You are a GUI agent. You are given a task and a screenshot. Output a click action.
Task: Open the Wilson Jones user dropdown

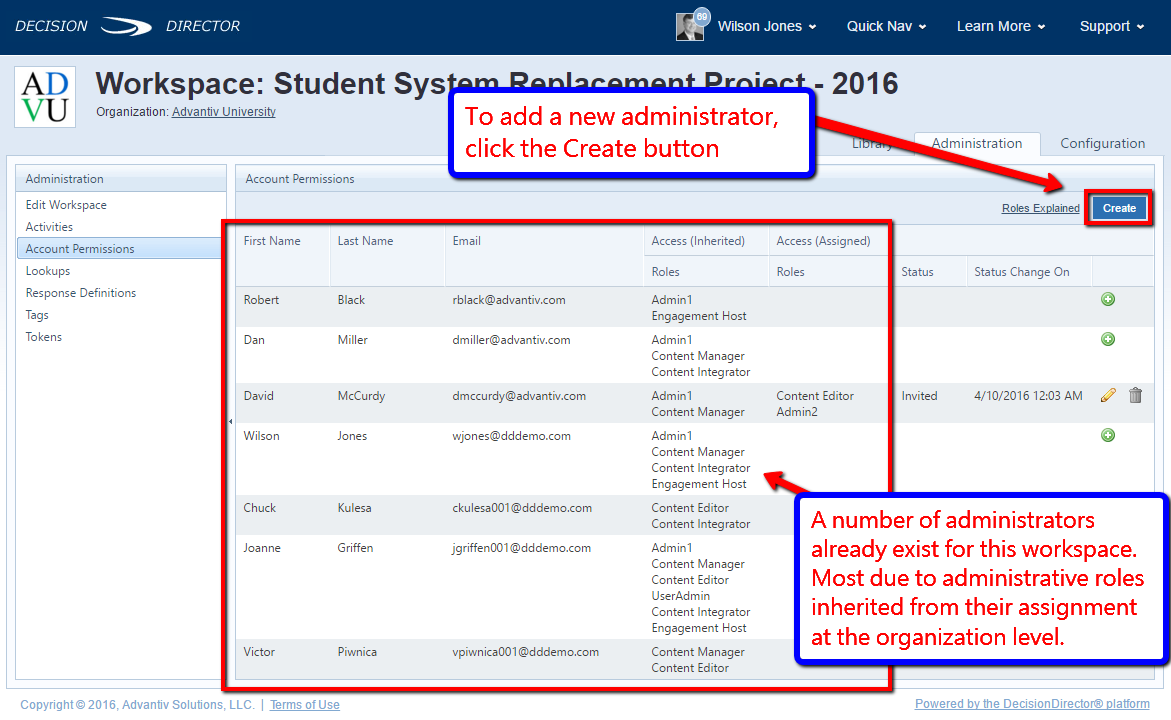point(767,27)
